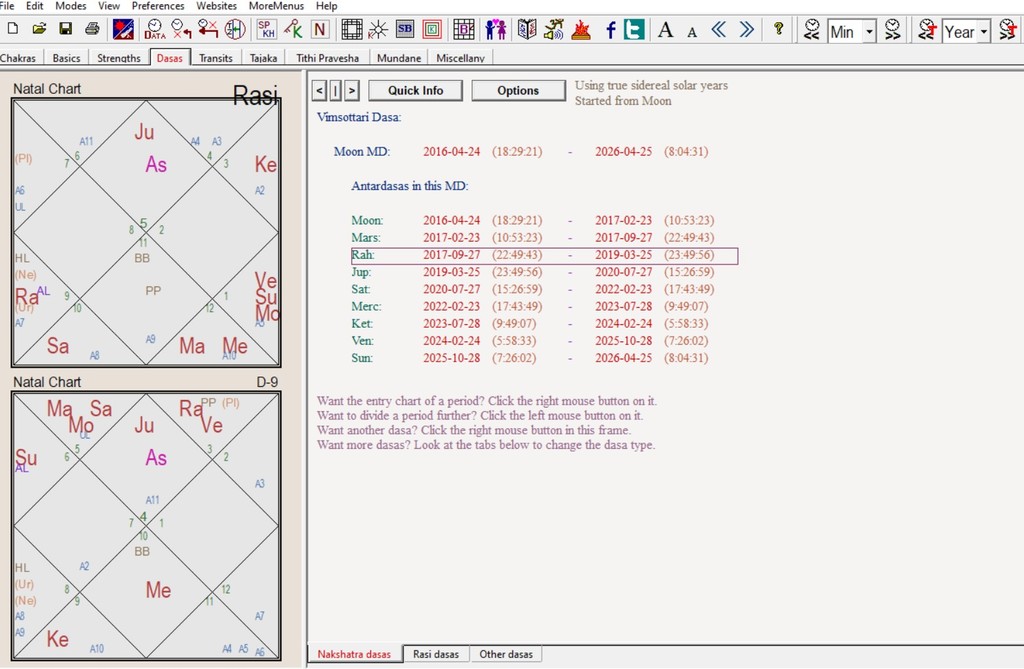Switch to the Mundane tab
This screenshot has height=669, width=1024.
[x=399, y=58]
